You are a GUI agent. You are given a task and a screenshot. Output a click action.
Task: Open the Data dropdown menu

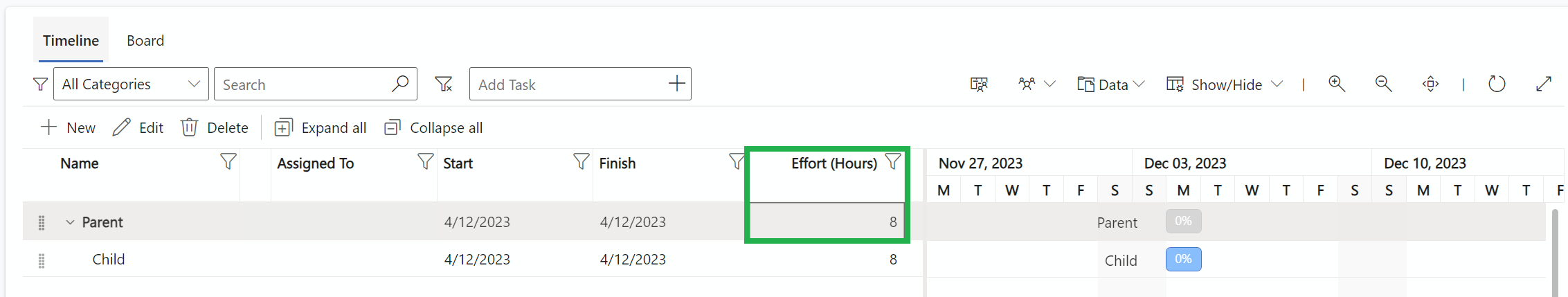click(1110, 84)
